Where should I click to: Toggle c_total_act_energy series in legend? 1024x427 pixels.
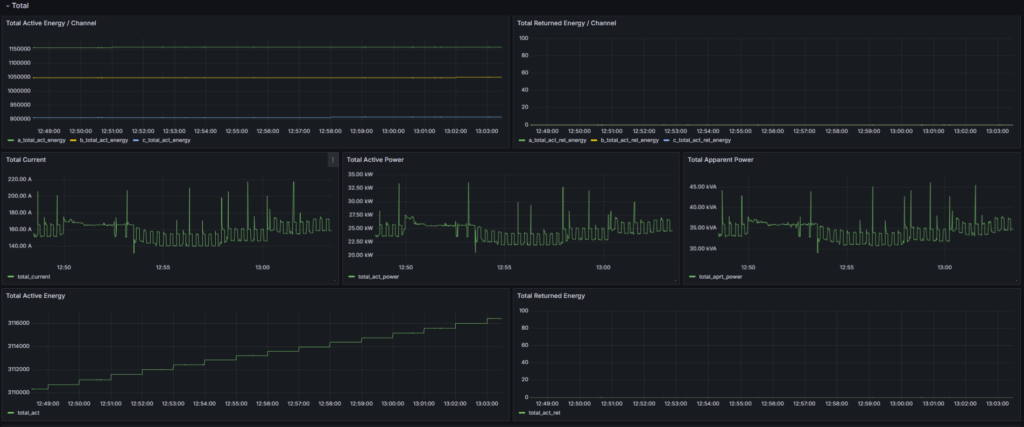click(165, 141)
